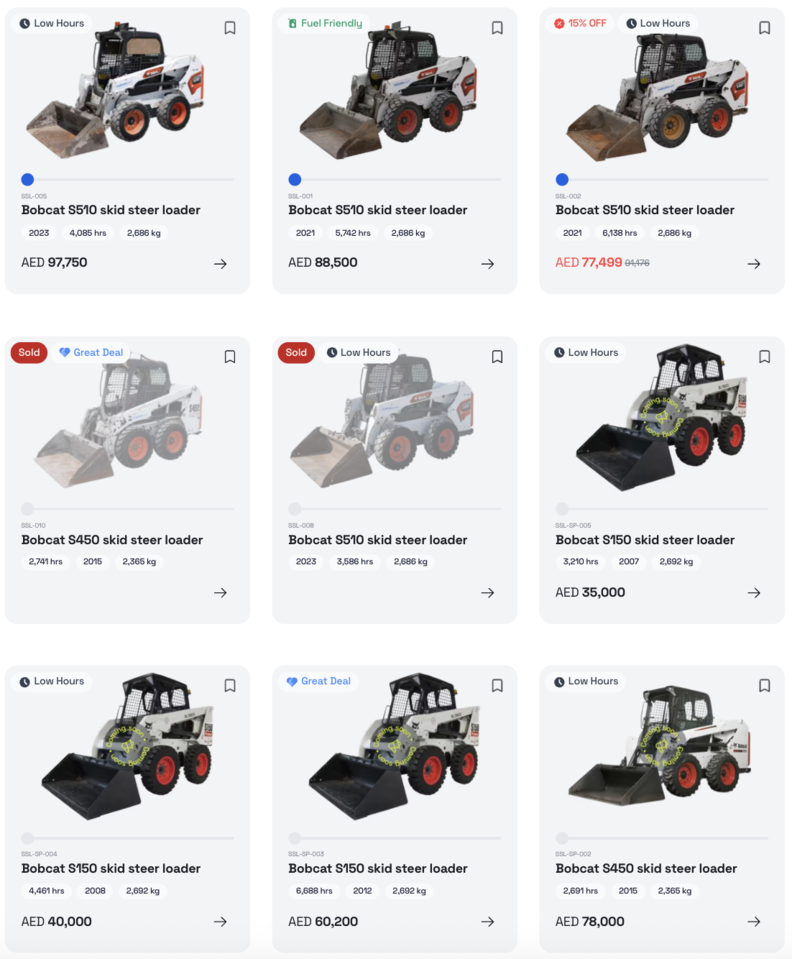Bookmark the sold Bobcat S450 listing
This screenshot has height=959, width=792.
pos(230,357)
